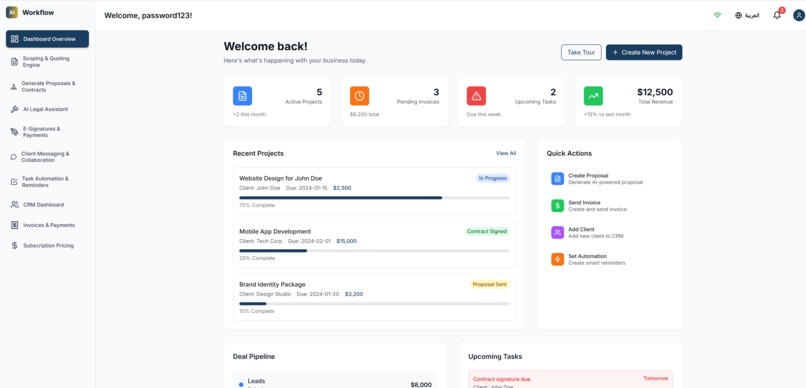
Task: Click the E-Signatures pen icon
Action: (x=14, y=132)
